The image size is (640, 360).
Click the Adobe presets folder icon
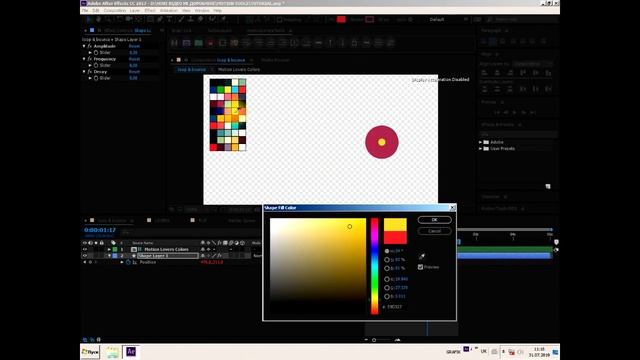[486, 142]
